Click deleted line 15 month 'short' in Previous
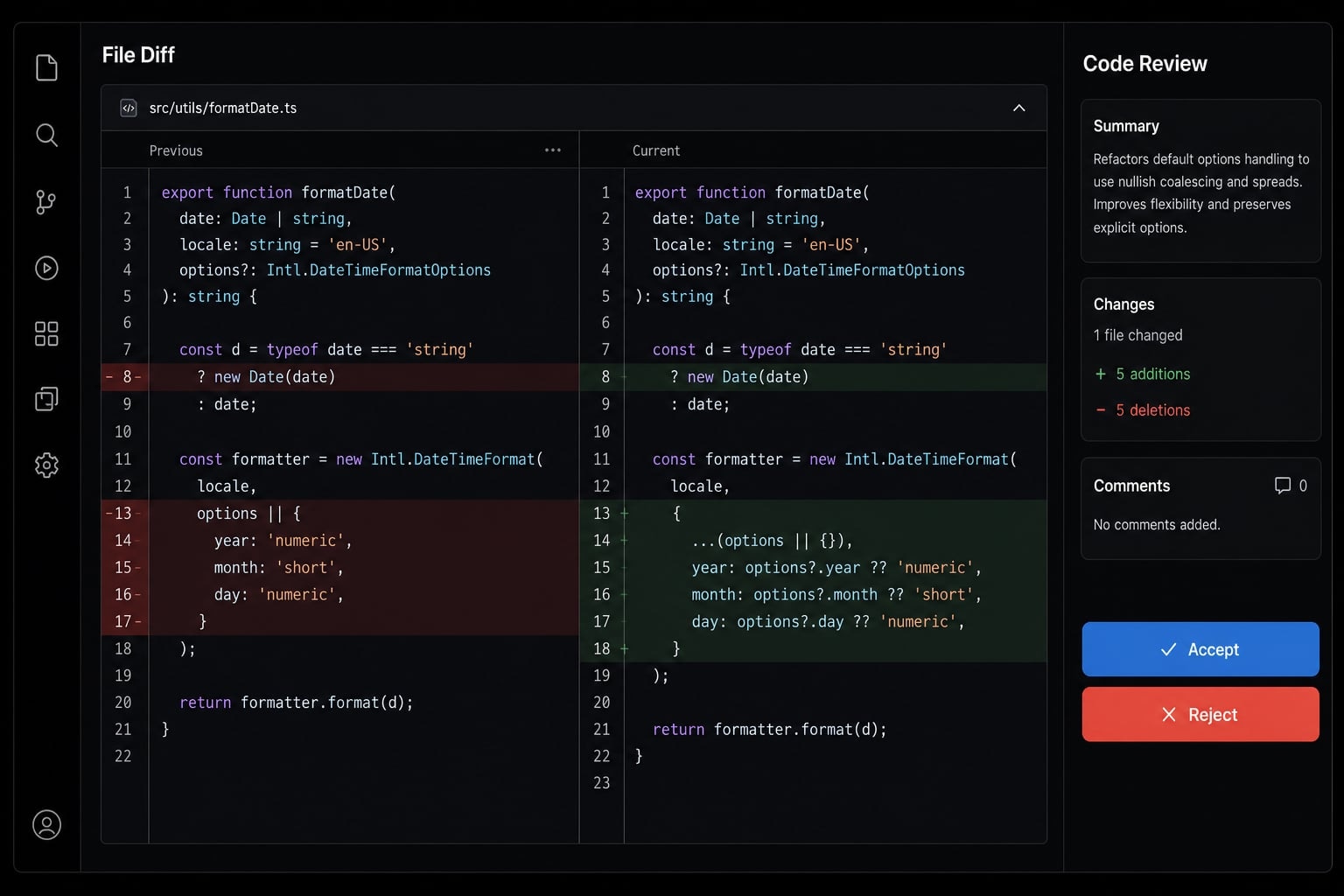1344x896 pixels. pyautogui.click(x=278, y=568)
